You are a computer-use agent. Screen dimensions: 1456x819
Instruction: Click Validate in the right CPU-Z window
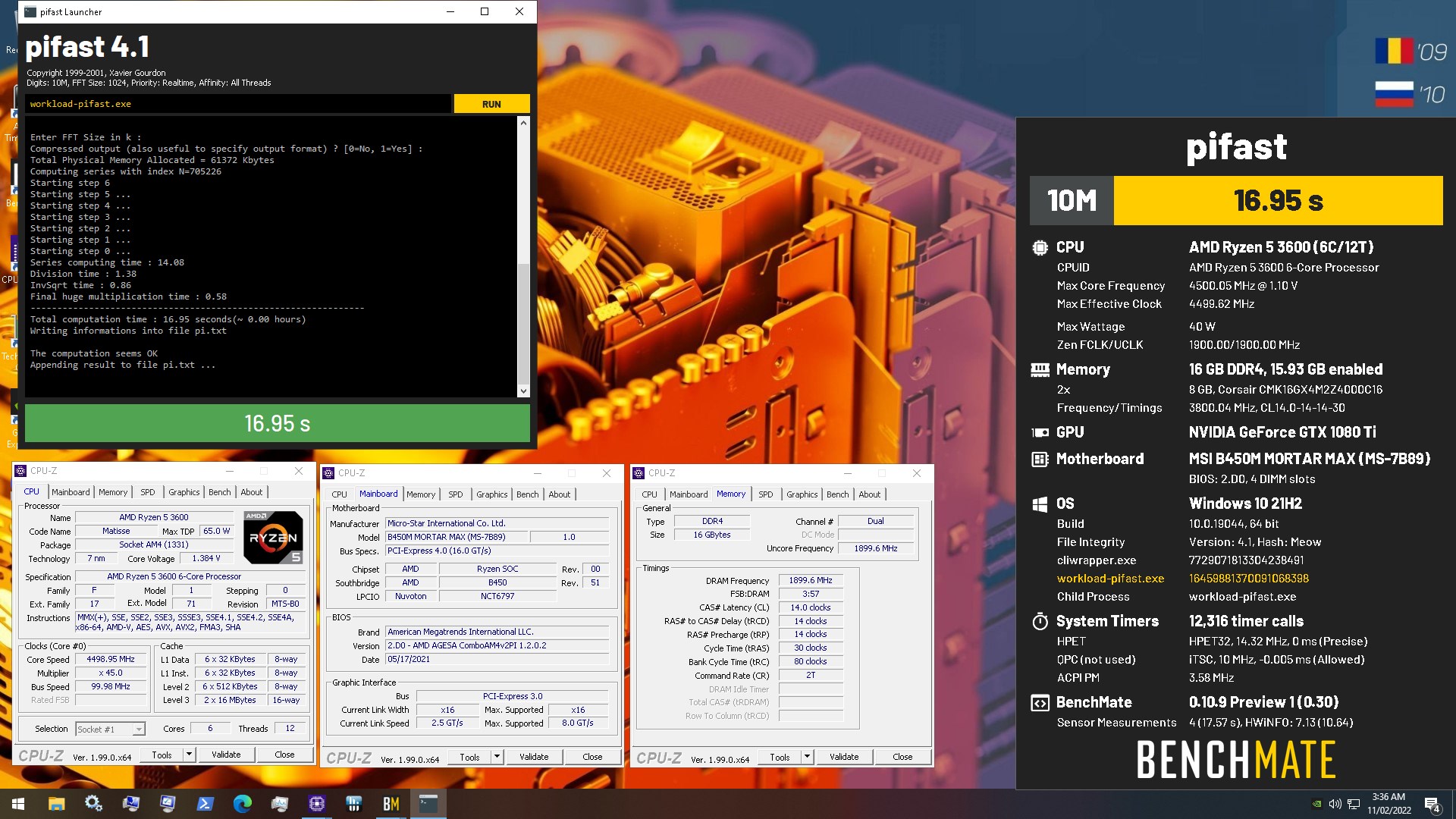pos(844,757)
